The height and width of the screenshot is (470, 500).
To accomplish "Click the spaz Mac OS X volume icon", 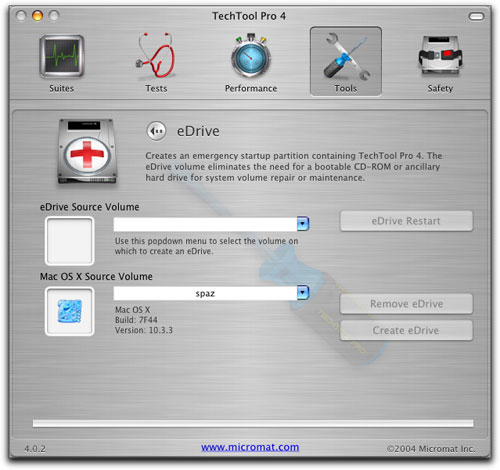I will pyautogui.click(x=70, y=311).
